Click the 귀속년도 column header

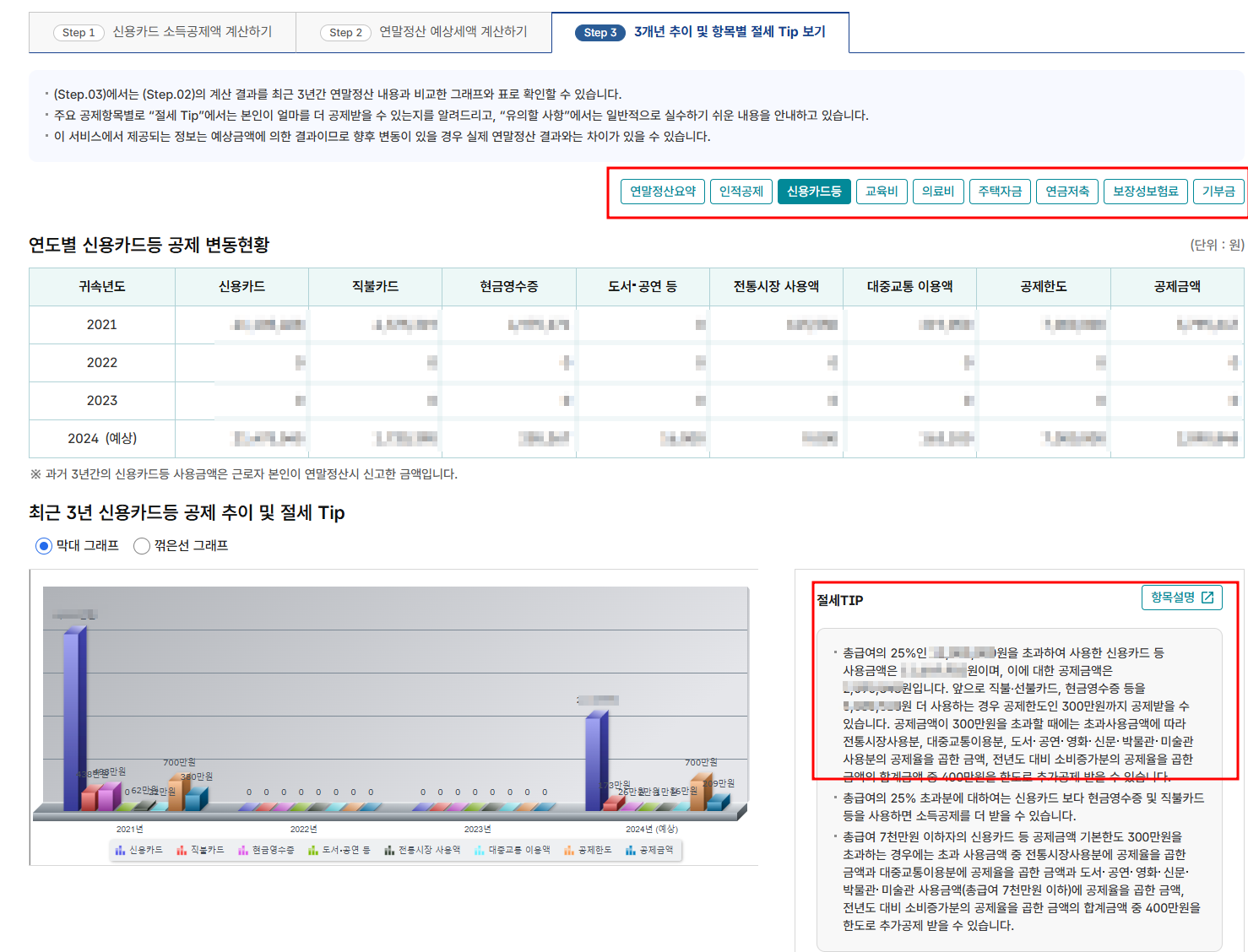(102, 287)
